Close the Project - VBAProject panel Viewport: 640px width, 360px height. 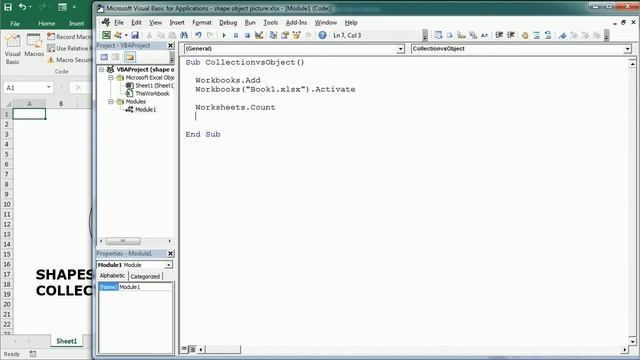pyautogui.click(x=171, y=45)
